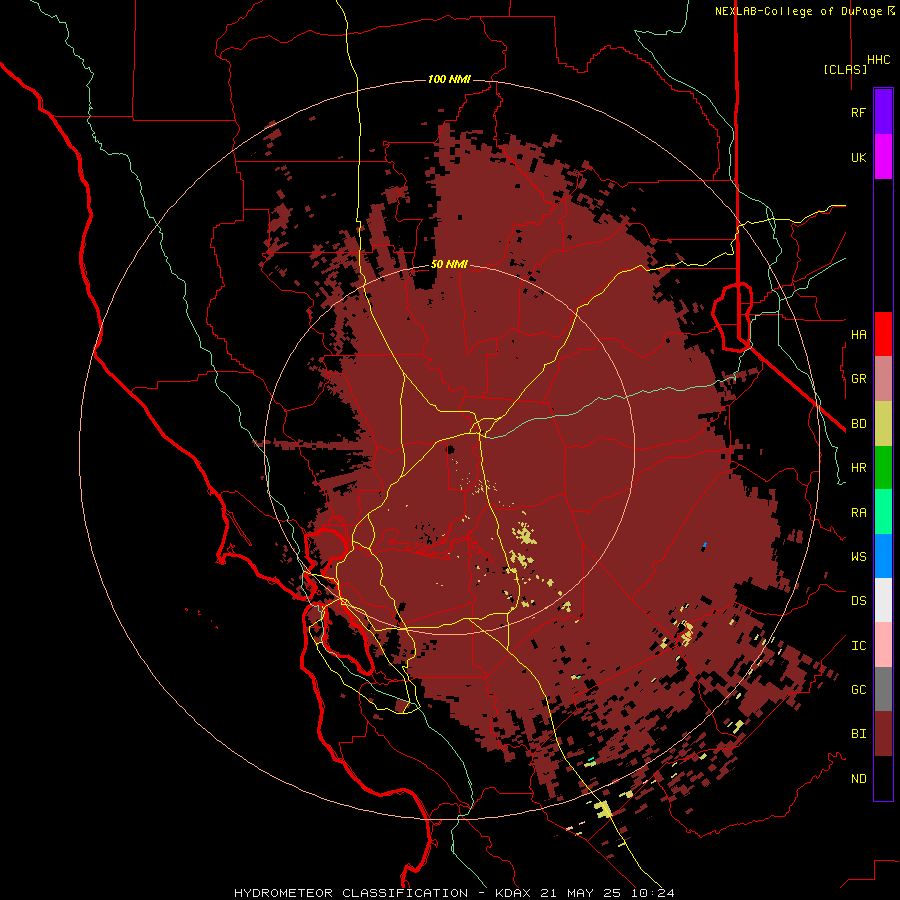Viewport: 900px width, 900px height.
Task: Click the [CLAS] legend header
Action: [844, 69]
